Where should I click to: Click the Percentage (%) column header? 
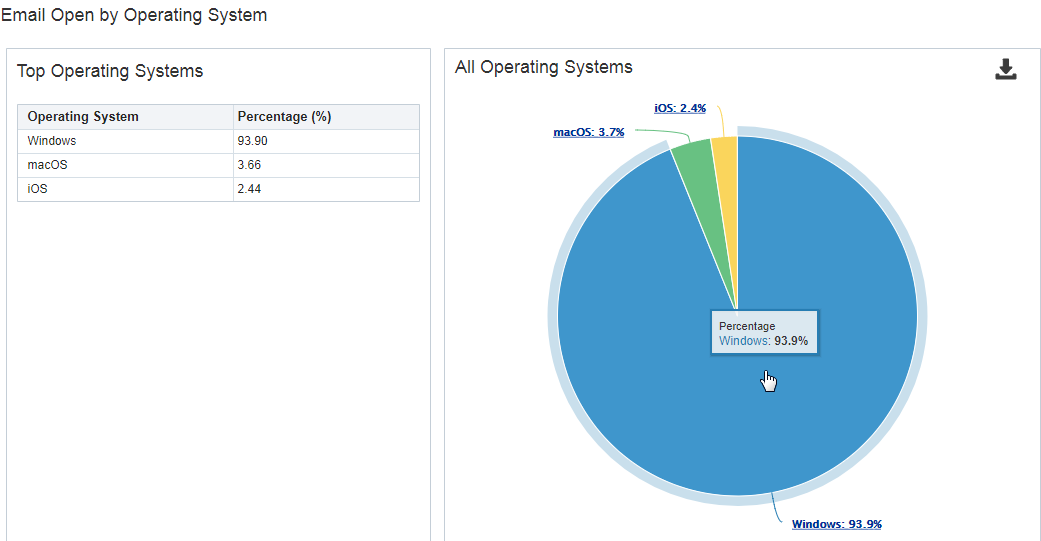[x=284, y=117]
